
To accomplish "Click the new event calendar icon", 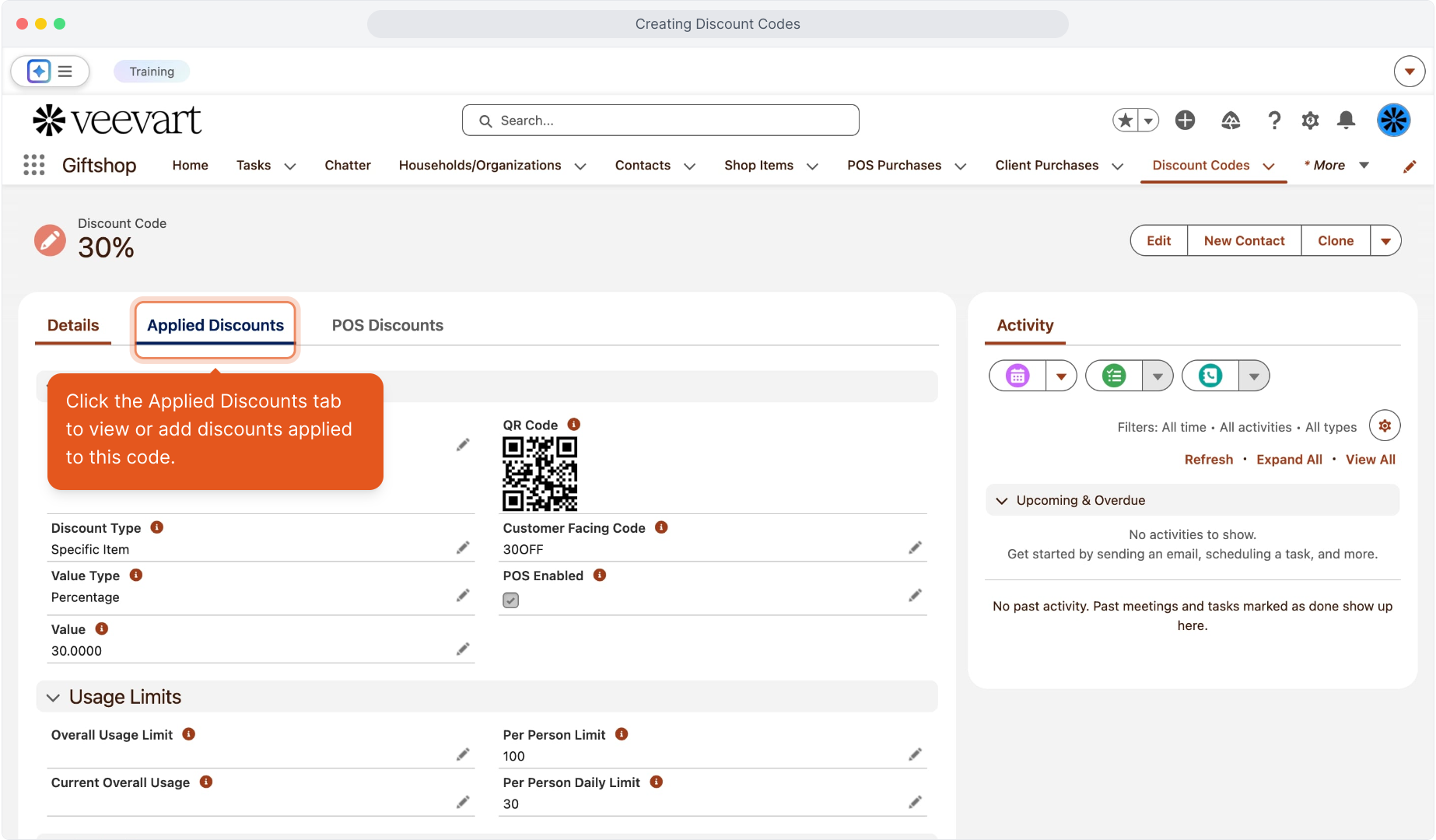I will (x=1017, y=376).
